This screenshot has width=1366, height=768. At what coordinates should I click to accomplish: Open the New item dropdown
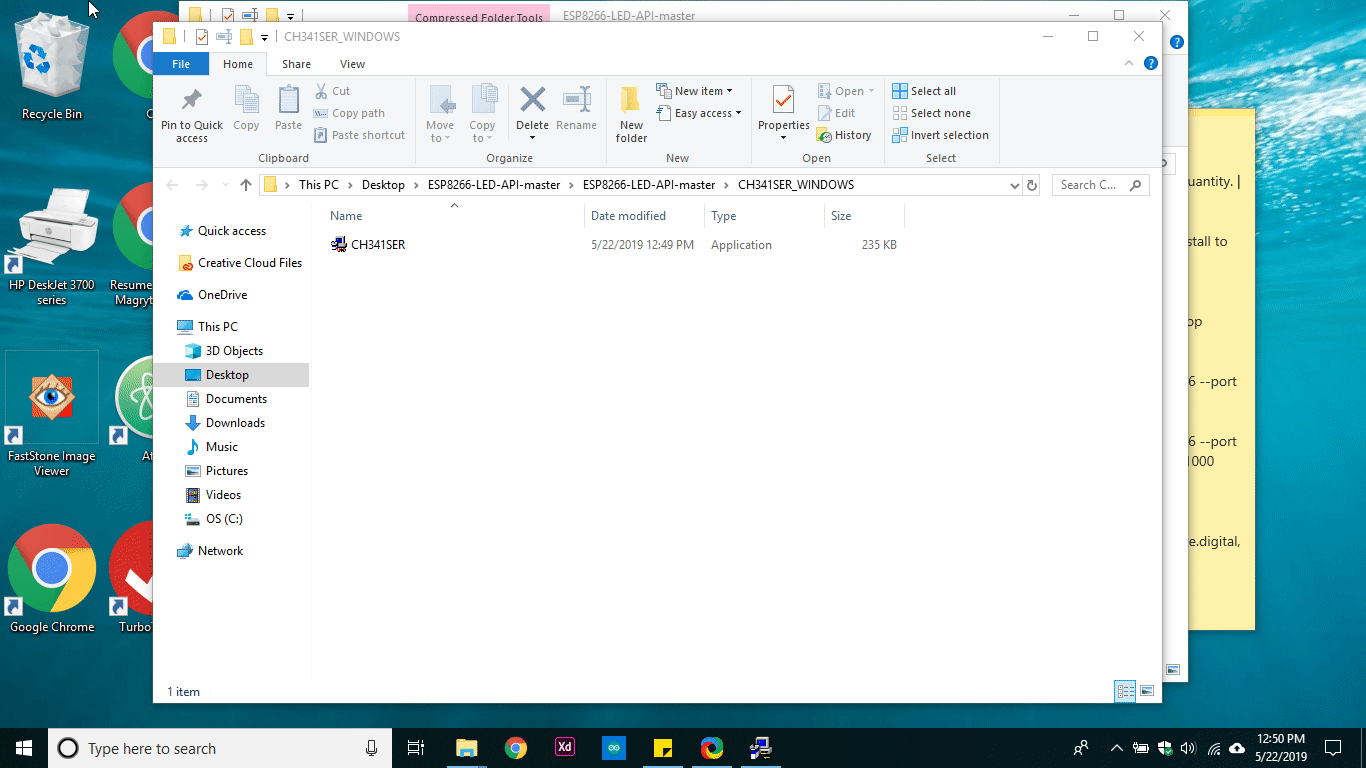[x=694, y=91]
